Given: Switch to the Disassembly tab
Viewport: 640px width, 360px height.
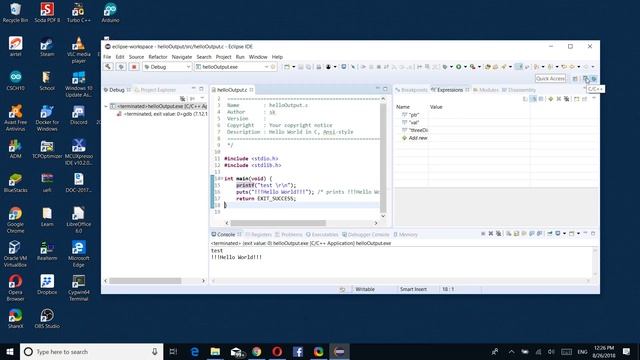Looking at the screenshot, I should pos(519,90).
